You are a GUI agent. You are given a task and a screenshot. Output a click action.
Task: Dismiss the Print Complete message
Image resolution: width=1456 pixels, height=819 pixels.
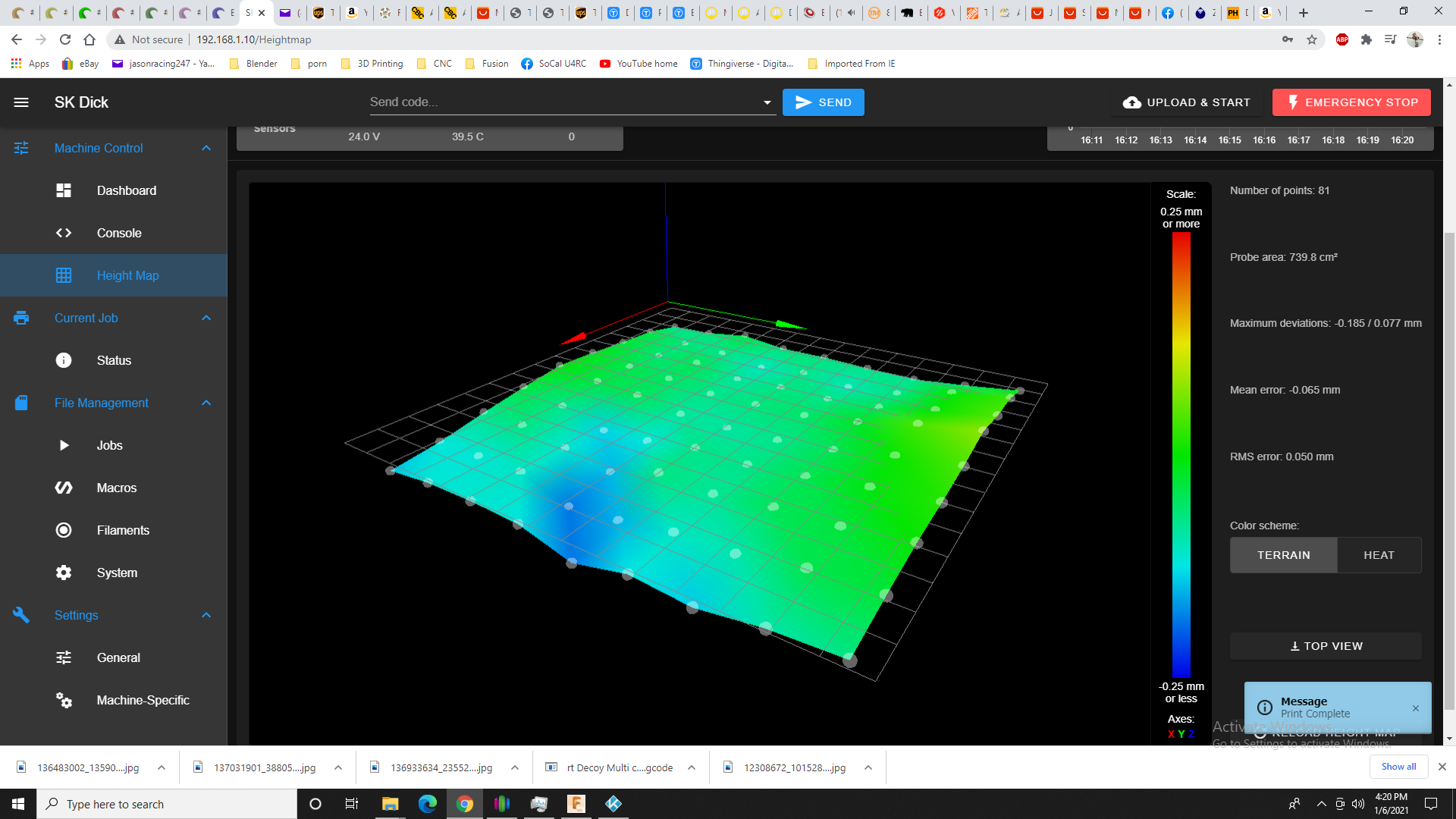pos(1415,708)
